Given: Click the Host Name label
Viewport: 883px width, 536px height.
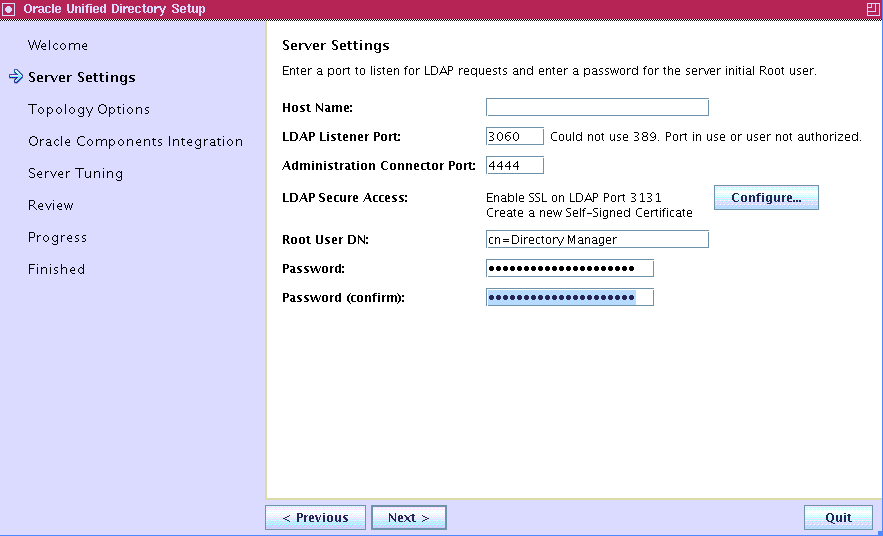Looking at the screenshot, I should coord(318,108).
